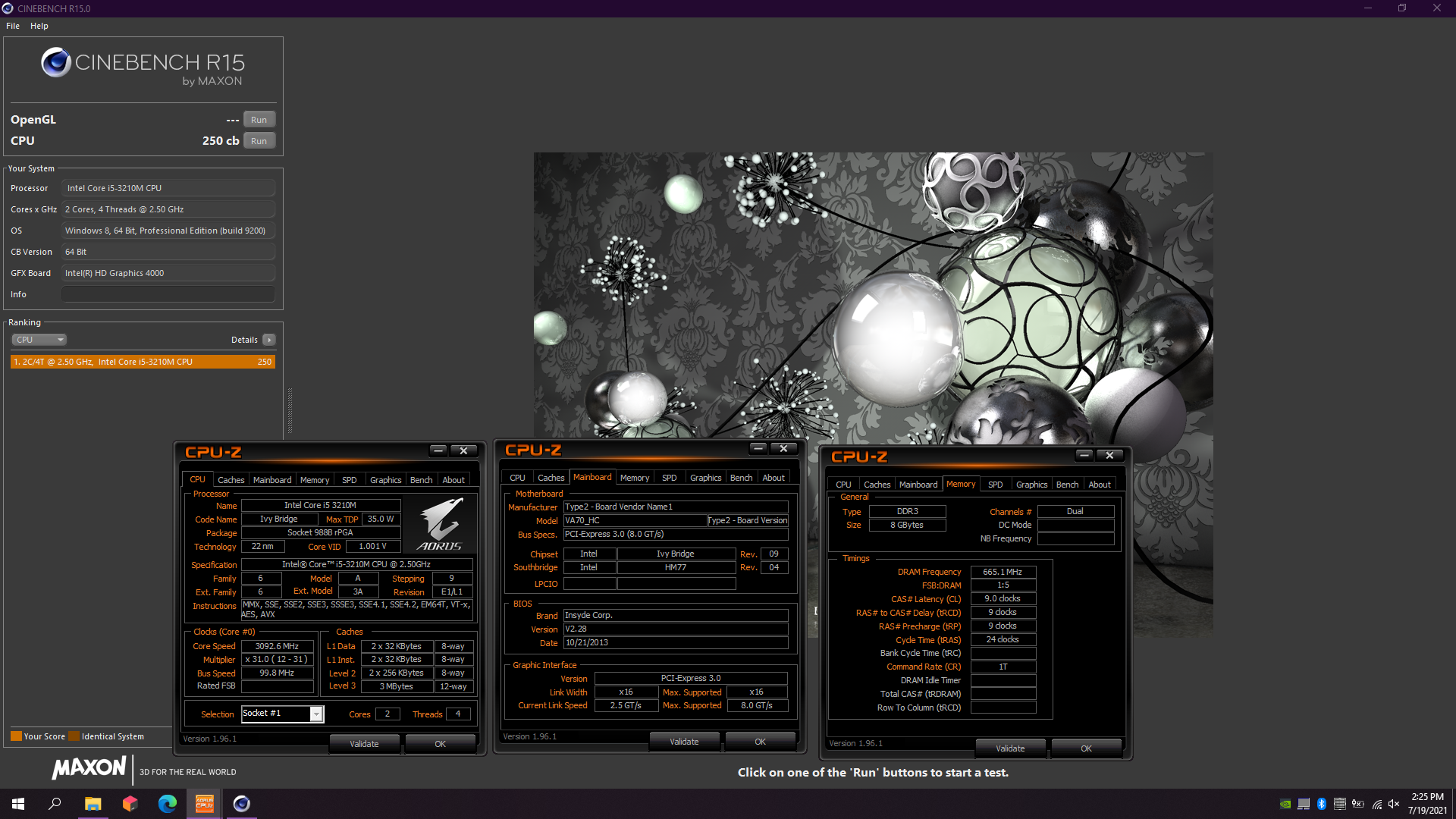The image size is (1456, 819).
Task: Open SPD tab in Mainboard CPU-Z window
Action: click(x=669, y=478)
